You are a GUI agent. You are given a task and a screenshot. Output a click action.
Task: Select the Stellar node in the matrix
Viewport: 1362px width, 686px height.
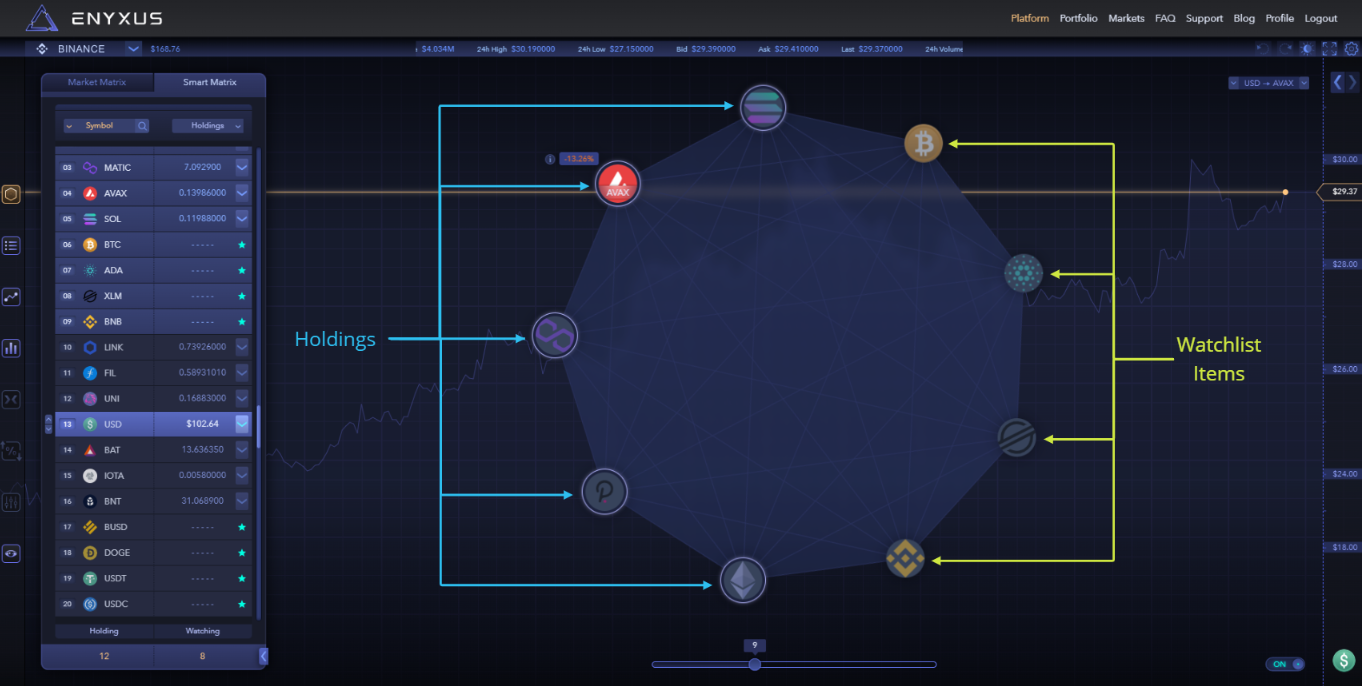(1017, 438)
